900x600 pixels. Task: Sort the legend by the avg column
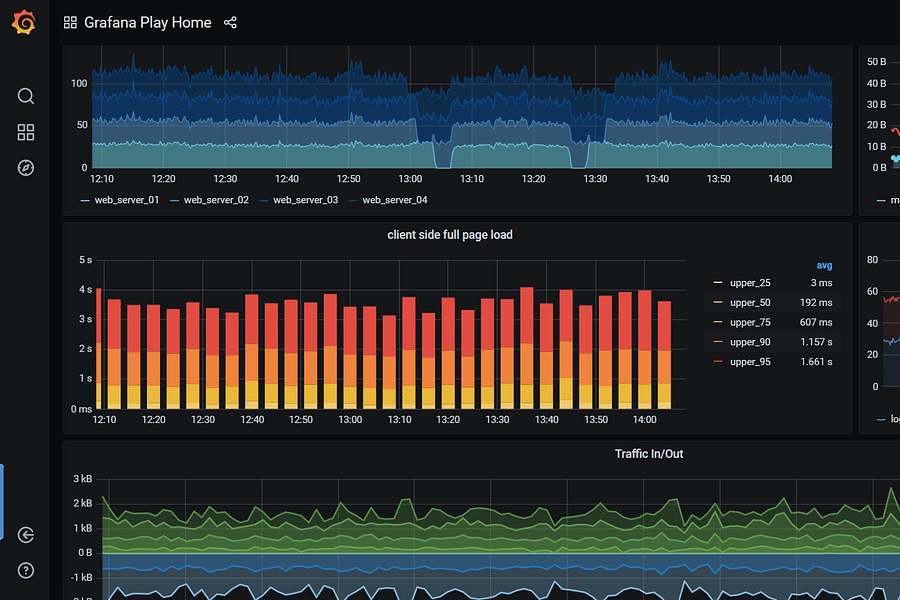tap(824, 264)
